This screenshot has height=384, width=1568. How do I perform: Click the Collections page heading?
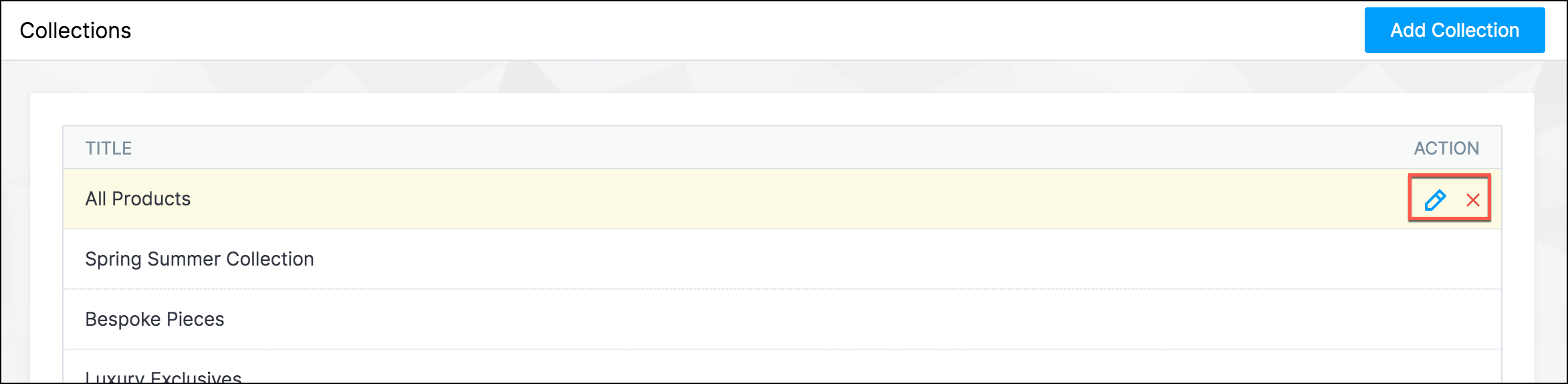[x=76, y=31]
